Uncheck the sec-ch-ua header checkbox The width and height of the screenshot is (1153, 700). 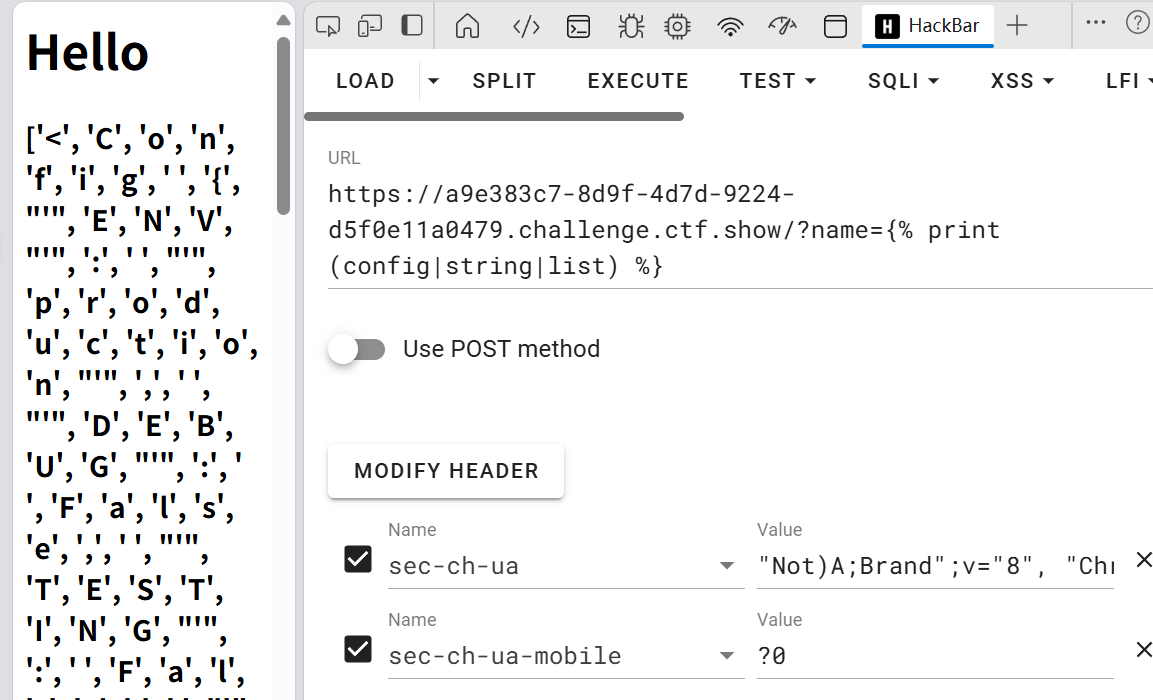[x=358, y=559]
